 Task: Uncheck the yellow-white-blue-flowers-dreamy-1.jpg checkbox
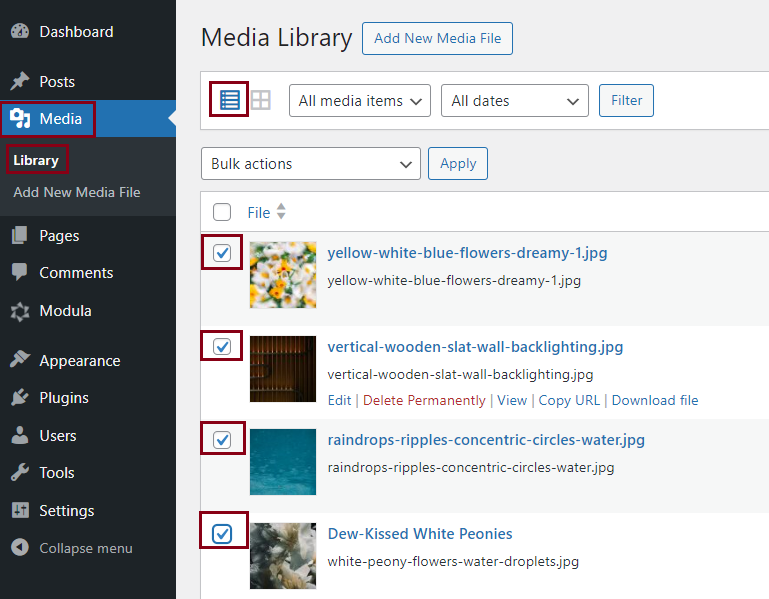[x=222, y=253]
